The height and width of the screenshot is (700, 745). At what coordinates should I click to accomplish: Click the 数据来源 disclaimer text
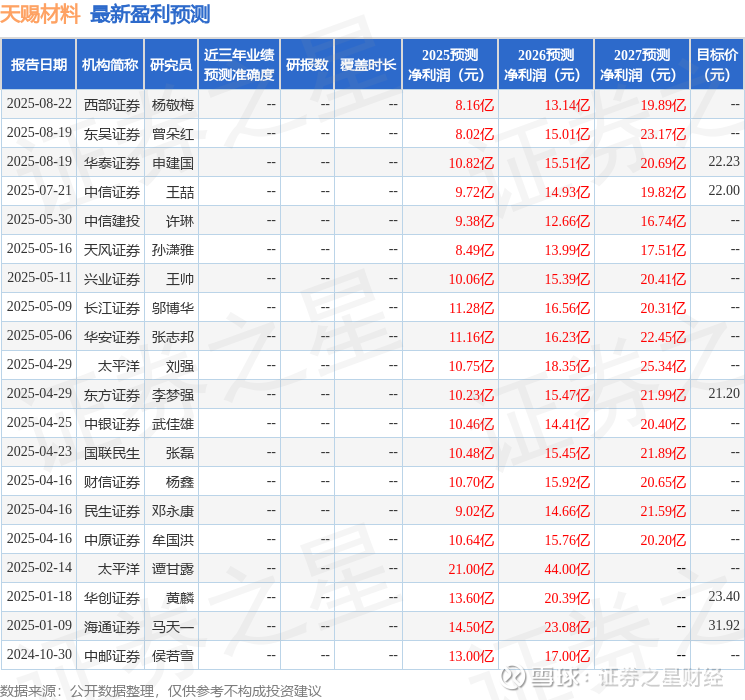161,691
